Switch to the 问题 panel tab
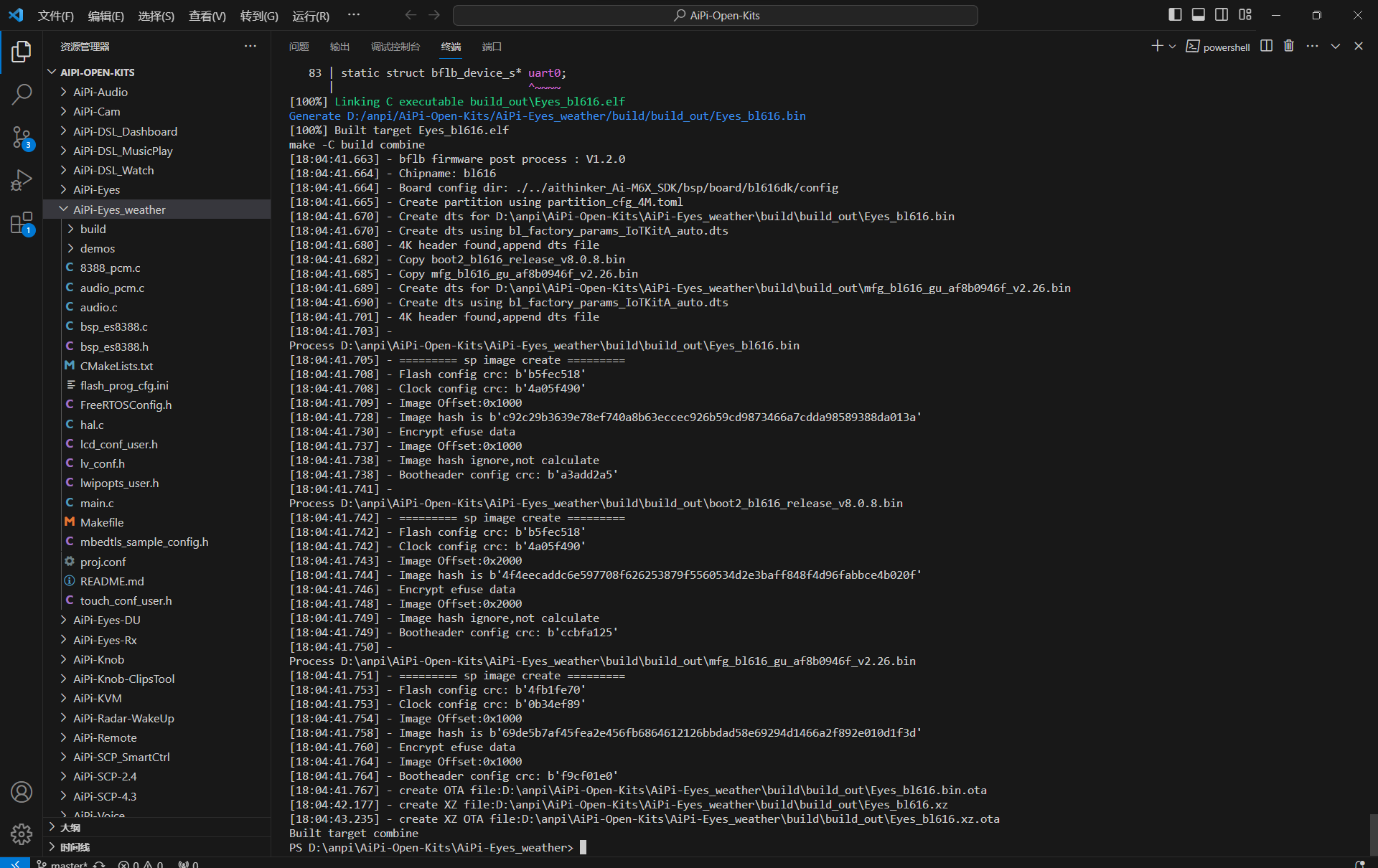Screen dimensions: 1378x868 [x=299, y=47]
